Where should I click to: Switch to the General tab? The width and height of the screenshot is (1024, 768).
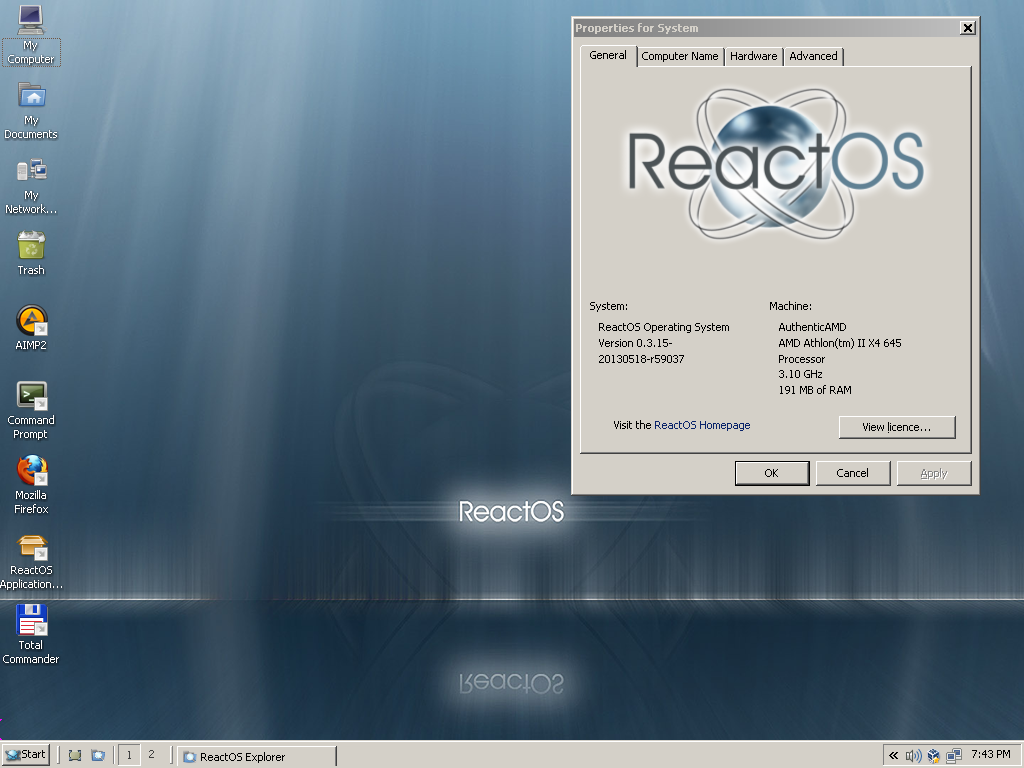(608, 56)
